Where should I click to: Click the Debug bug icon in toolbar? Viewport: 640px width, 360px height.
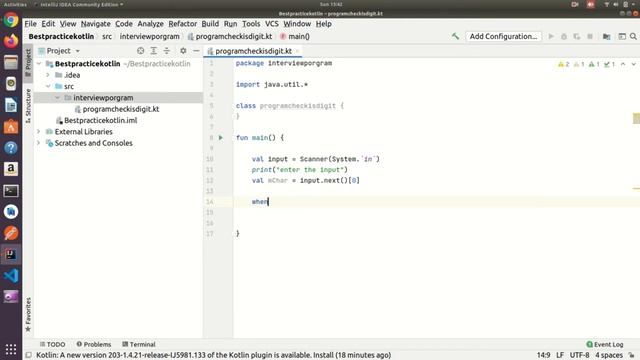point(564,36)
